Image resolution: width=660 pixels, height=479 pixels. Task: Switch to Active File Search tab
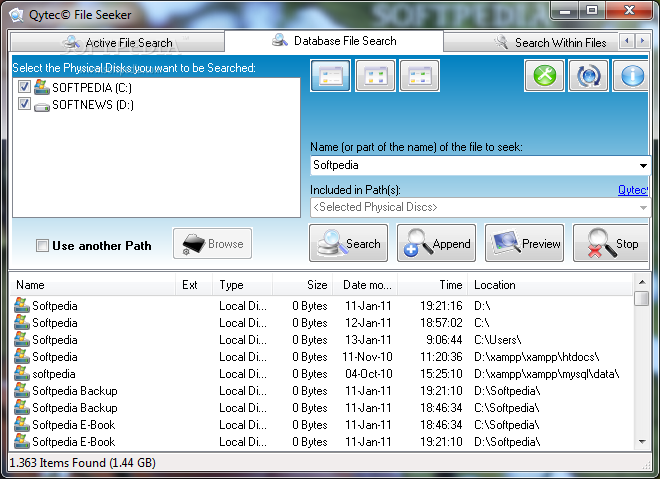point(117,43)
